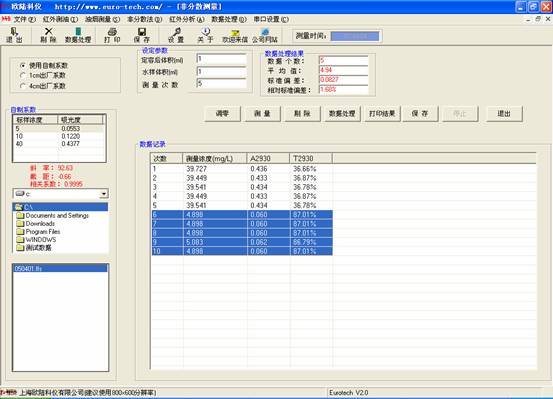
Task: Click the 标样浓度 column header
Action: coord(35,120)
